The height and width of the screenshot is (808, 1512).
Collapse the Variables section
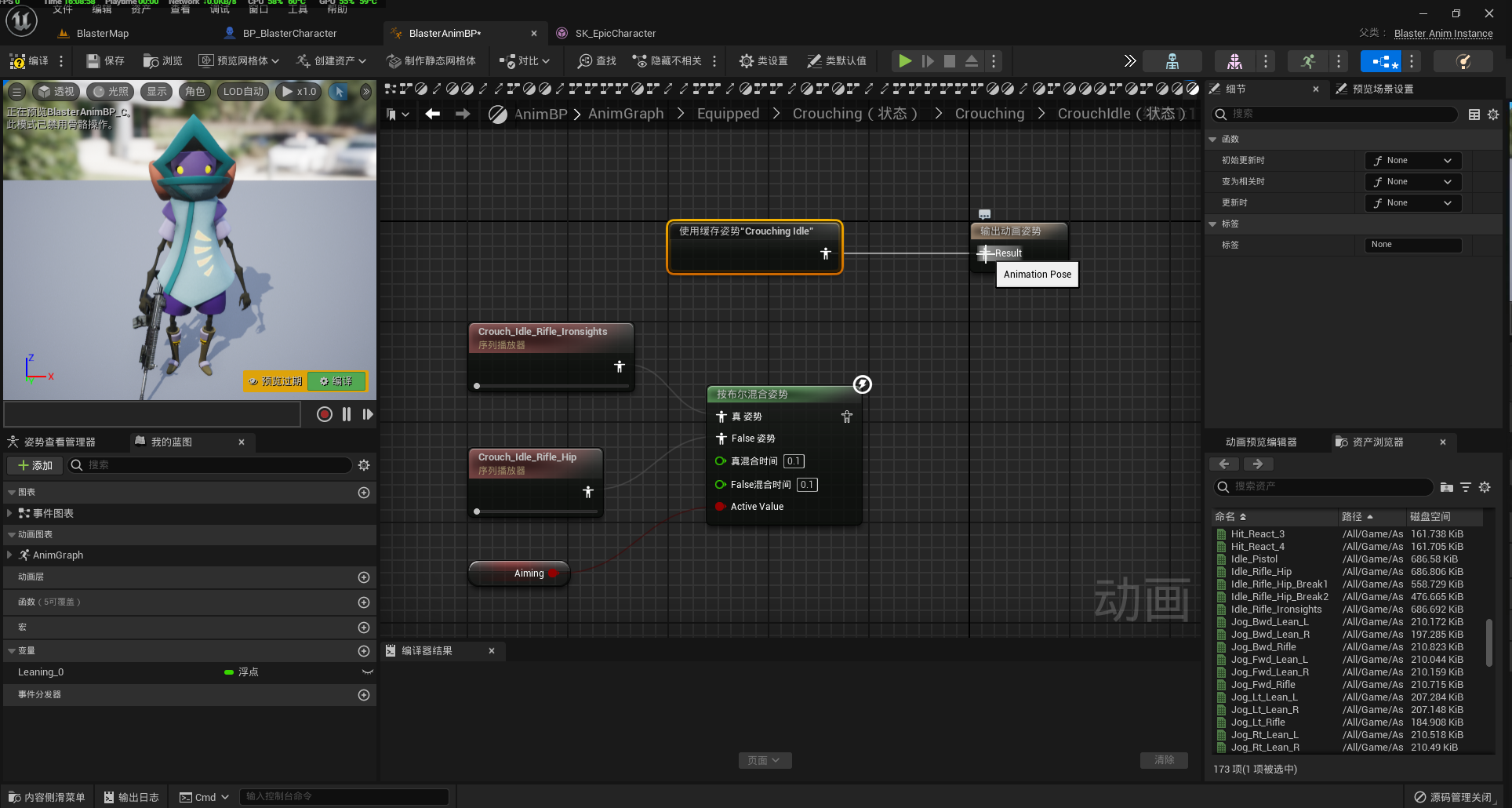point(12,651)
